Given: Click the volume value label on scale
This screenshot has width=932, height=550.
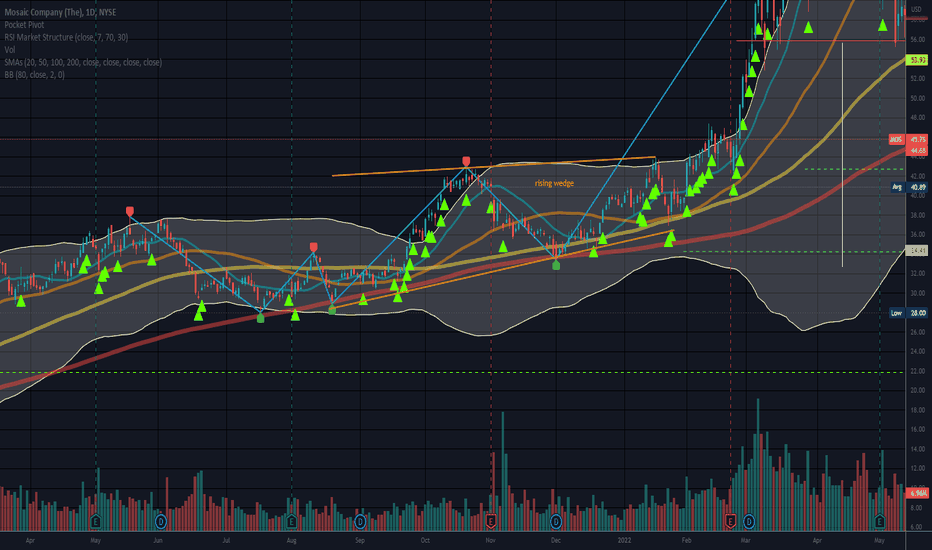Looking at the screenshot, I should point(918,494).
